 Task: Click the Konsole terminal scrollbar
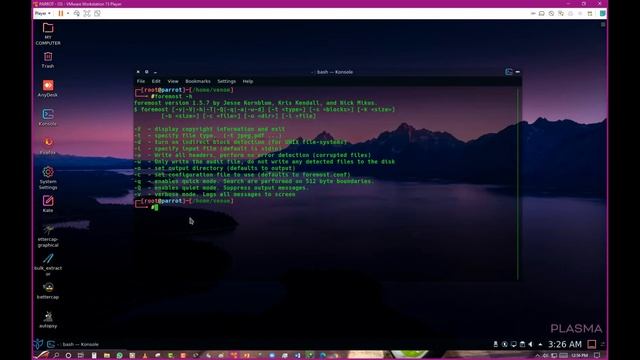coord(518,183)
